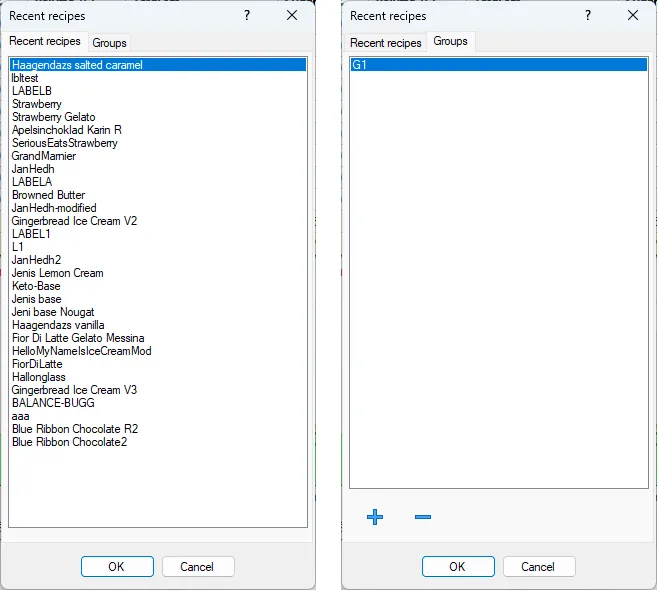658x600 pixels.
Task: Choose Blue Ribbon Chocolate2 recipe
Action: (x=158, y=442)
